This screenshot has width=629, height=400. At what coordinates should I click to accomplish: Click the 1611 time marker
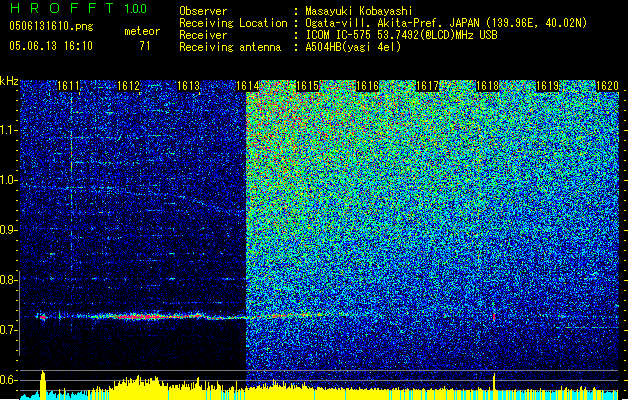point(69,86)
